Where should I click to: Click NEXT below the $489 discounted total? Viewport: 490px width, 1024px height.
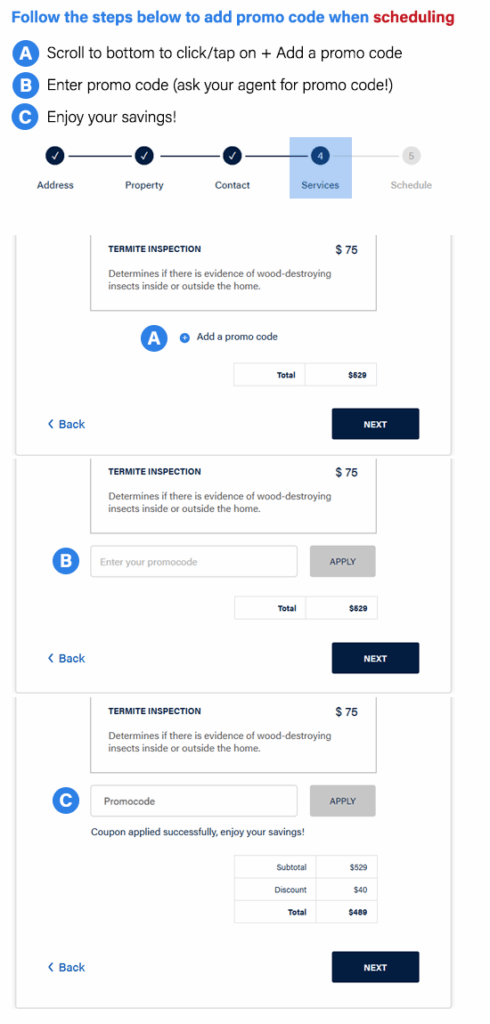coord(375,967)
